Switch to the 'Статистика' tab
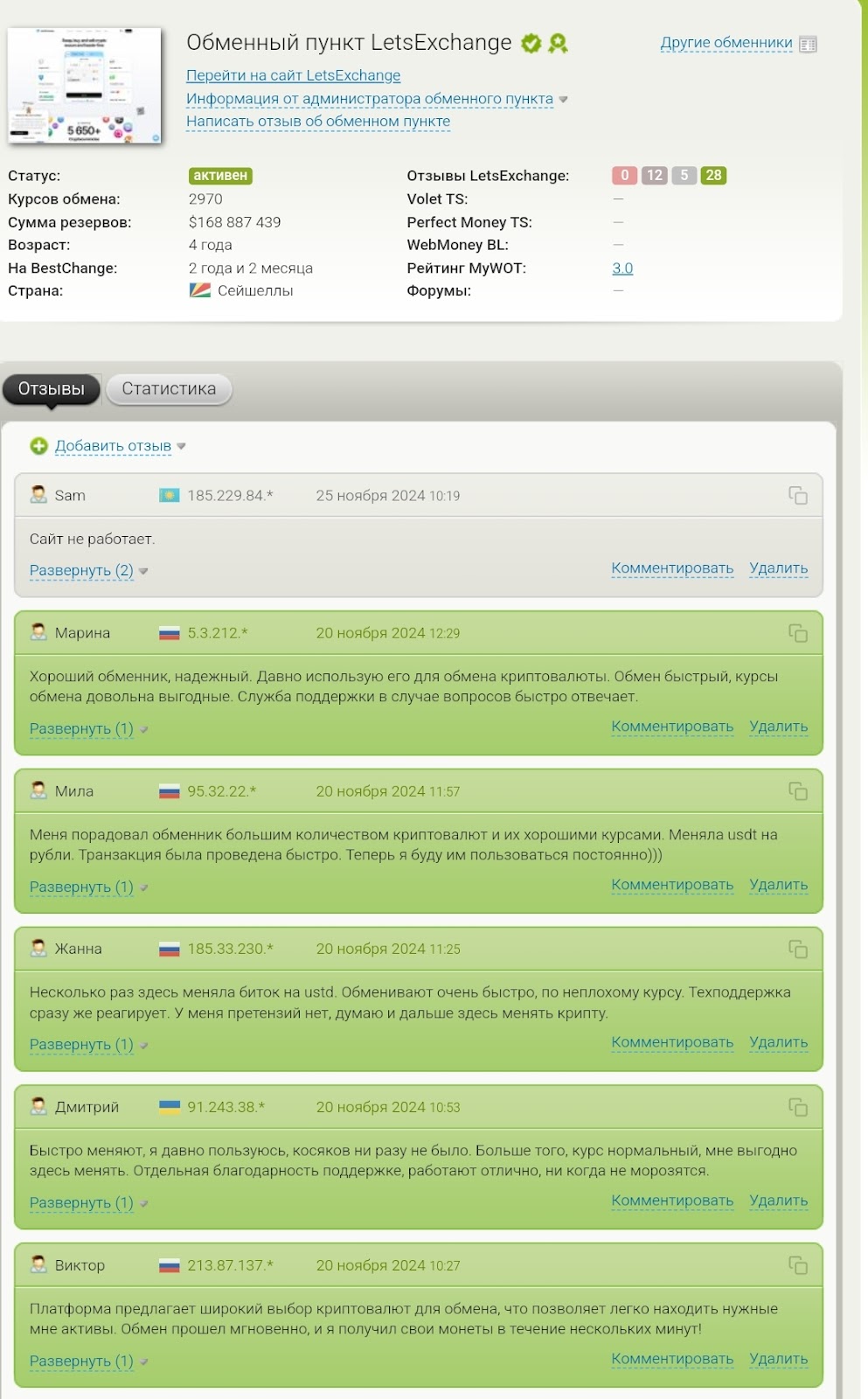Viewport: 868px width, 1399px height. point(169,389)
